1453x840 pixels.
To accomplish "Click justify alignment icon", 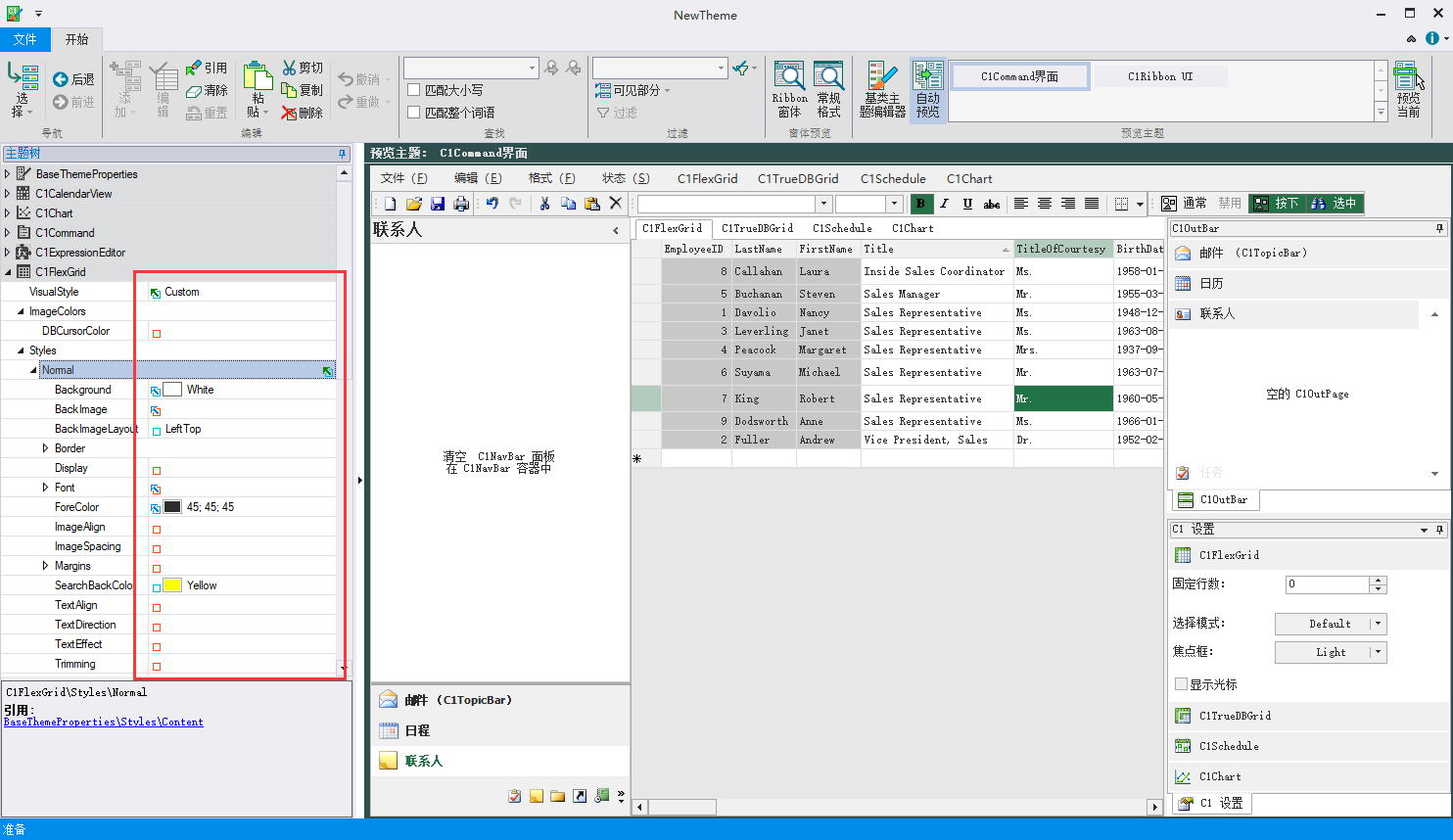I will click(1091, 204).
